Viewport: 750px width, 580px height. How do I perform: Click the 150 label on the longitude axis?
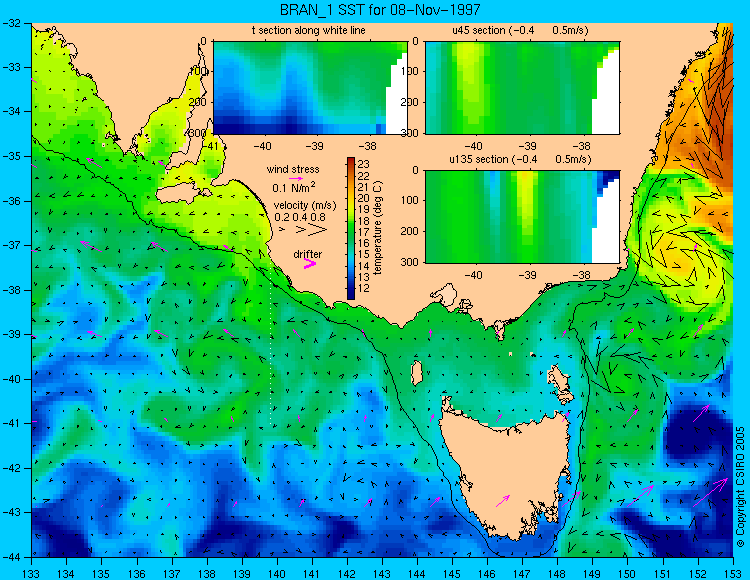627,574
